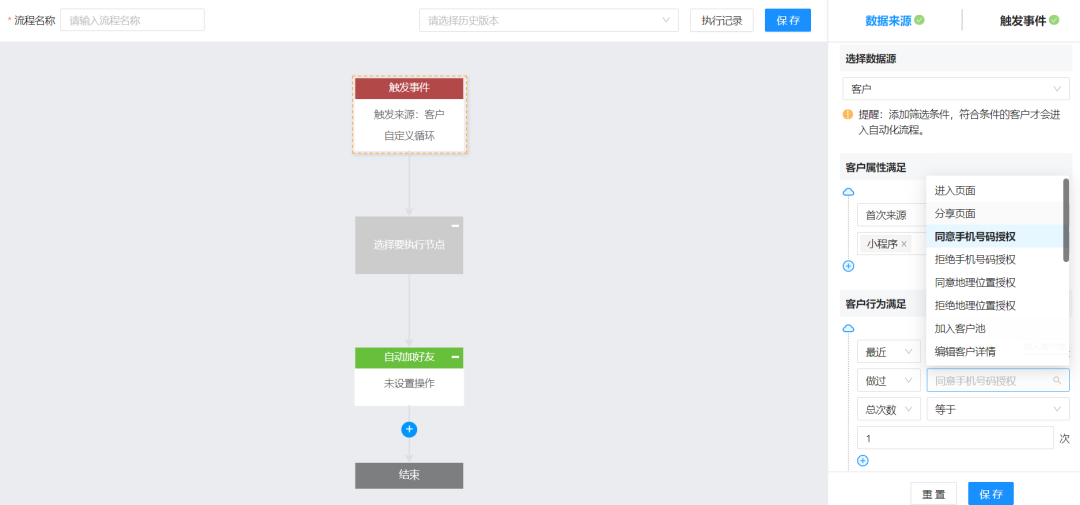
Task: Switch to the 触发事件 tab
Action: pyautogui.click(x=1022, y=21)
